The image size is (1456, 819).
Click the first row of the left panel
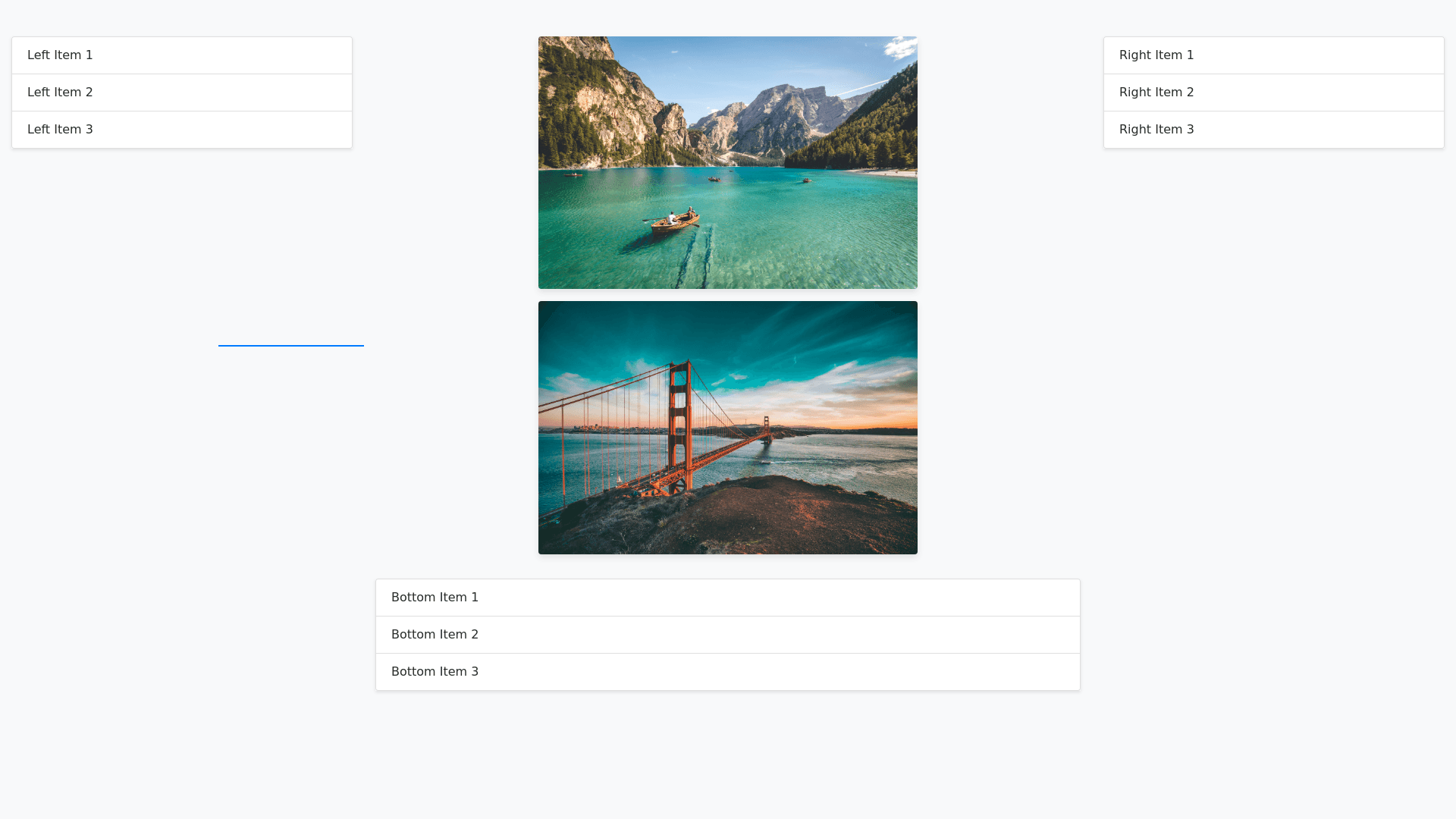(x=182, y=55)
